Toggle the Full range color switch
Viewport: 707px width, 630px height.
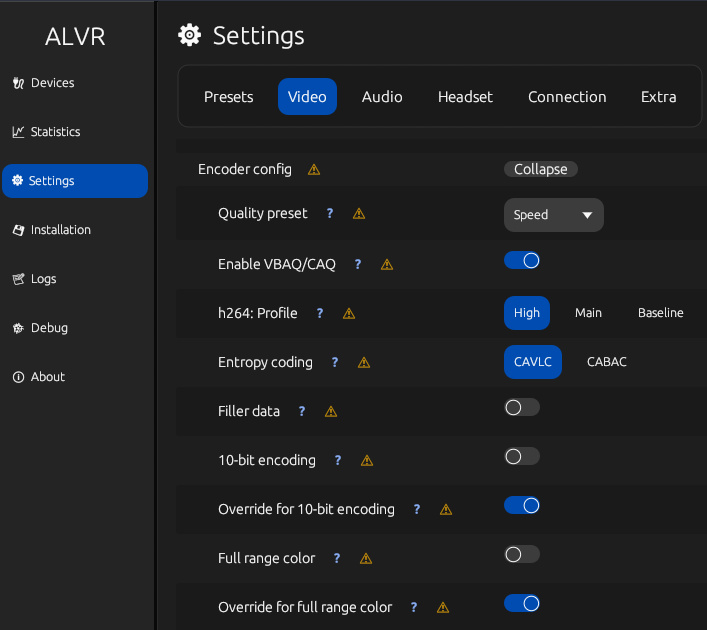pos(522,554)
